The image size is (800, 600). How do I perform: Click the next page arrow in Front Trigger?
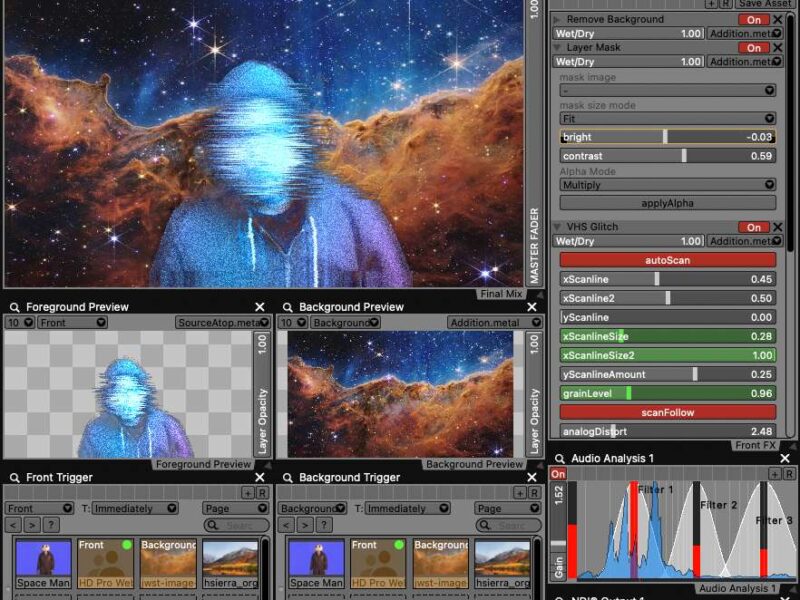(32, 525)
